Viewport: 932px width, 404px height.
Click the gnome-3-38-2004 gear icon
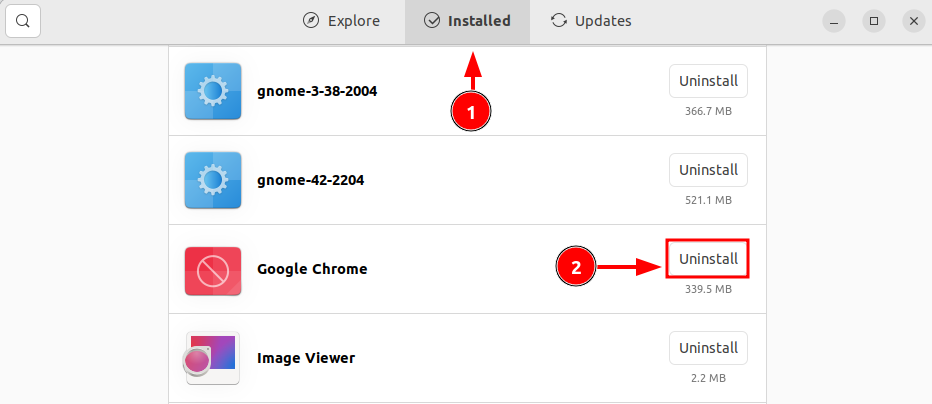[x=213, y=91]
